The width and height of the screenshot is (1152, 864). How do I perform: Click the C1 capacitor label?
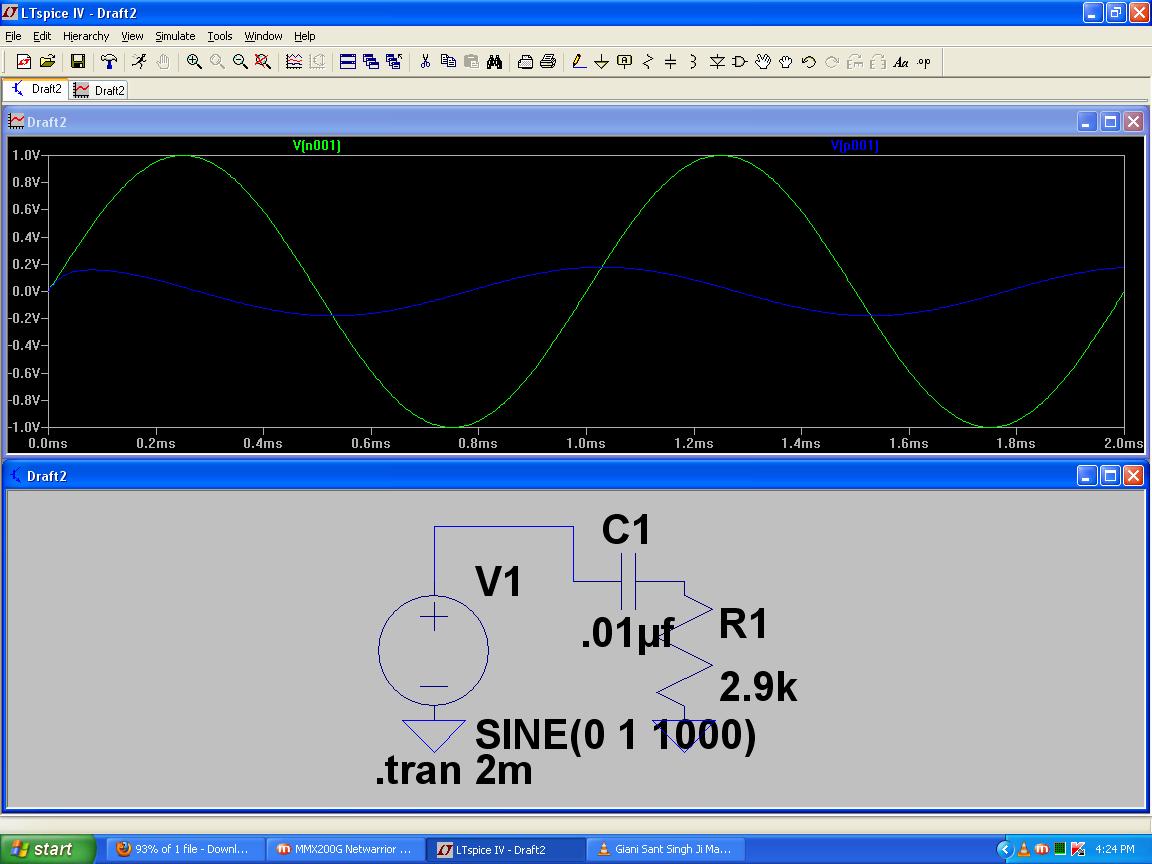[626, 530]
